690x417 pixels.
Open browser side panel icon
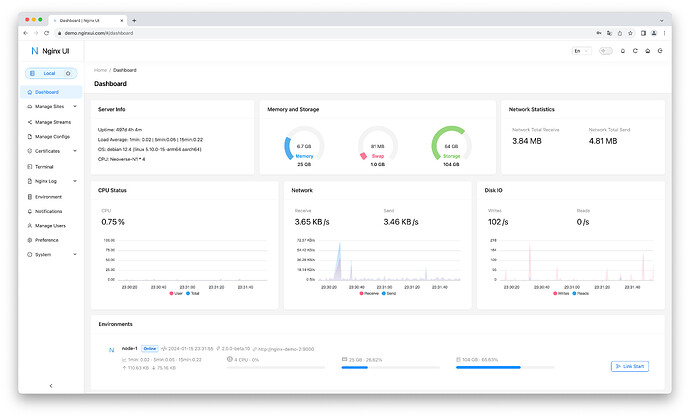[x=643, y=33]
